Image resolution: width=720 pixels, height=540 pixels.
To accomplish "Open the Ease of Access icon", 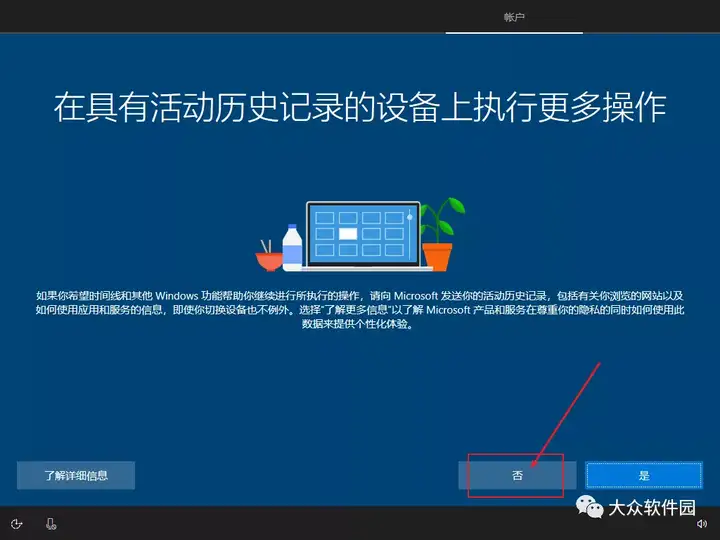I will (17, 524).
